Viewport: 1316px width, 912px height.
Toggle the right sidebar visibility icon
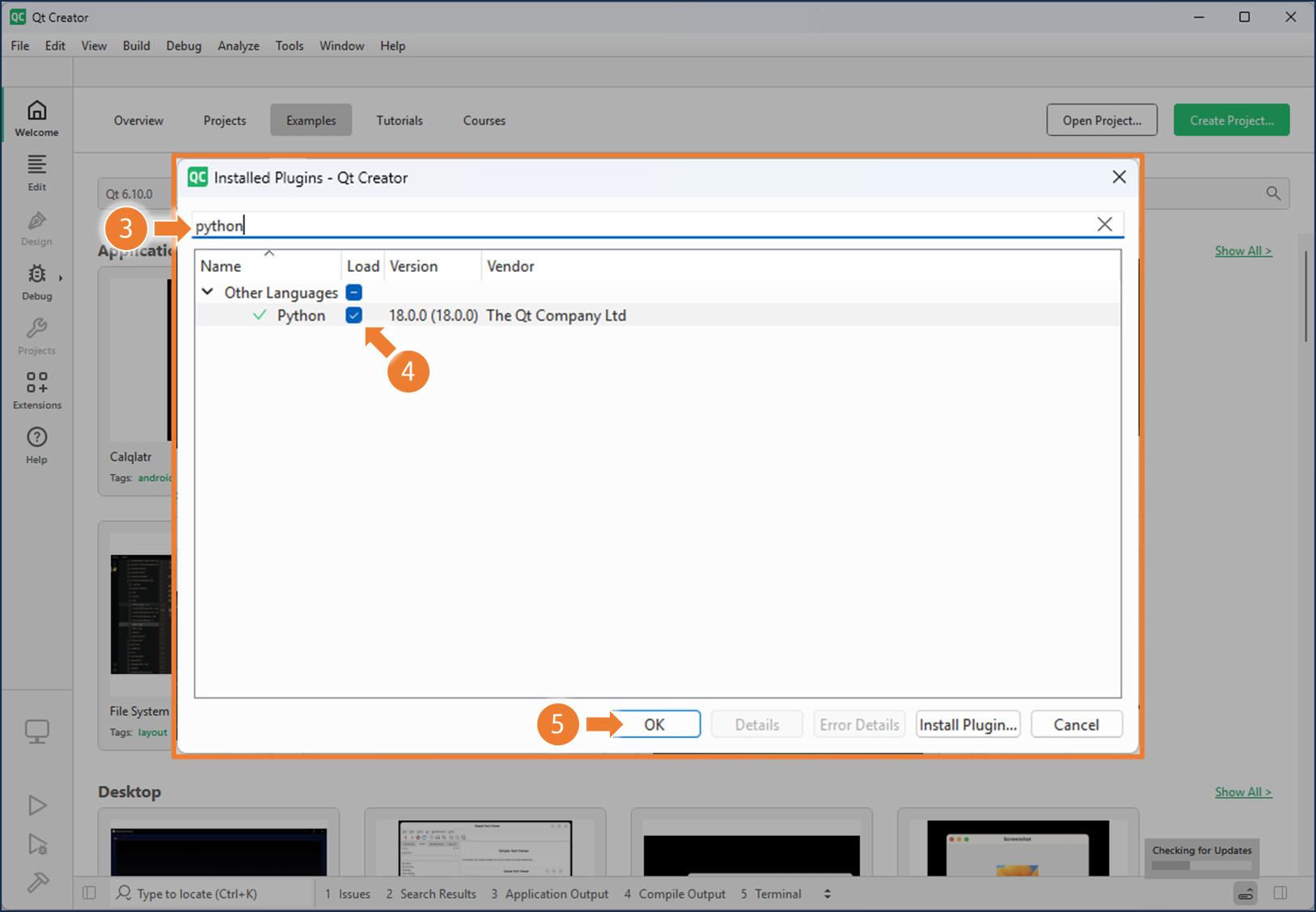pos(1280,893)
